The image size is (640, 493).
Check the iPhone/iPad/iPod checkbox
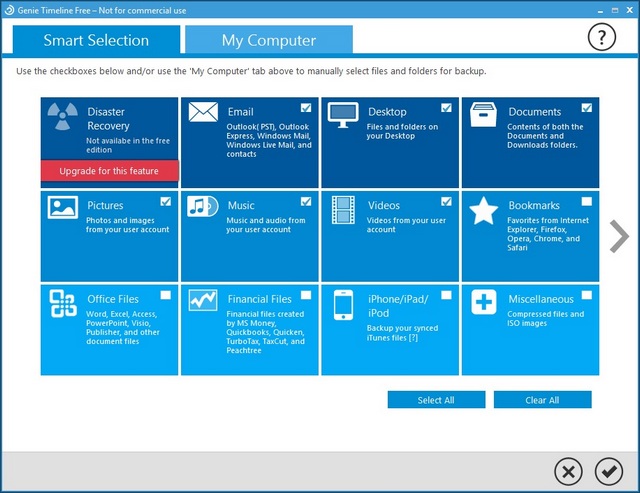point(446,295)
